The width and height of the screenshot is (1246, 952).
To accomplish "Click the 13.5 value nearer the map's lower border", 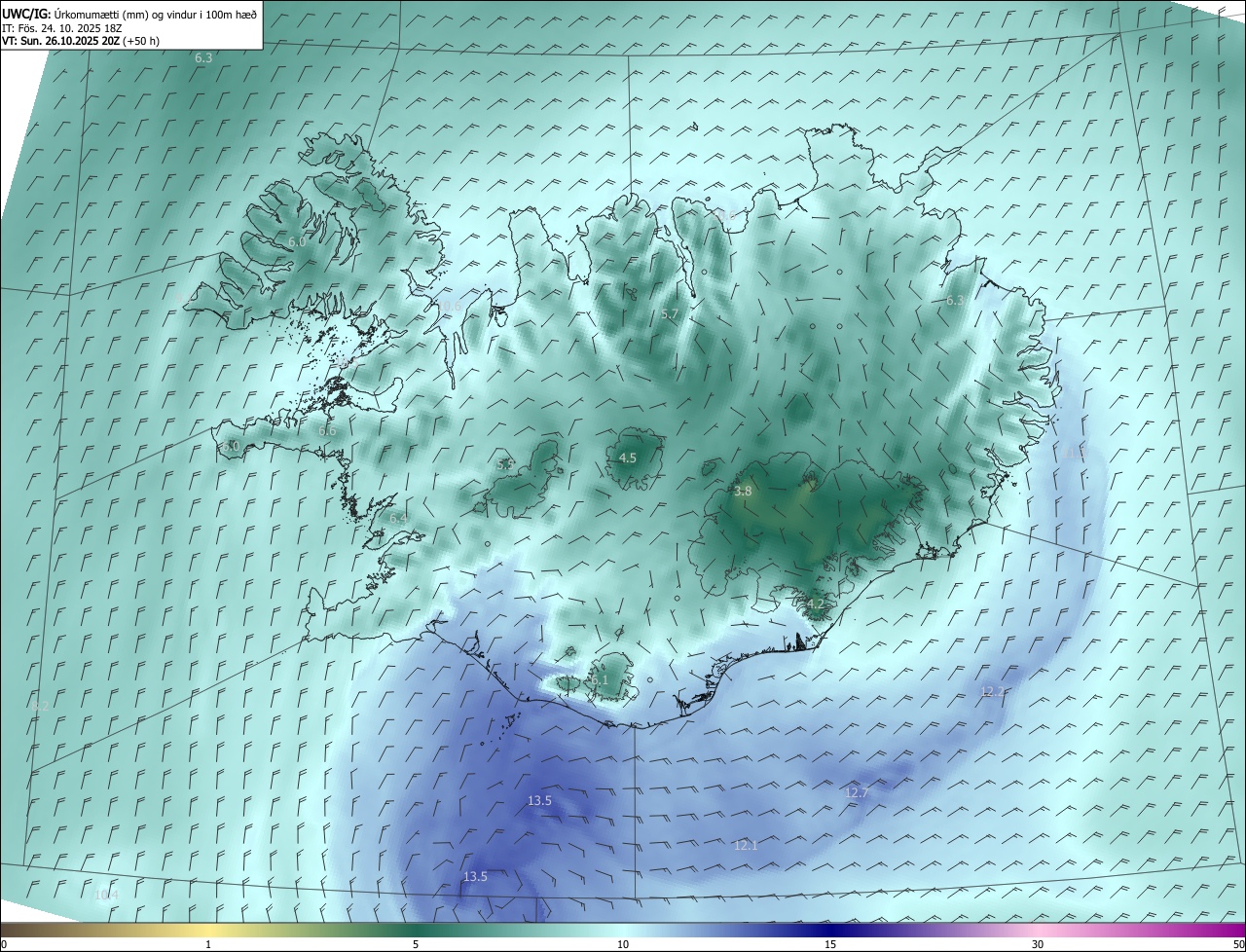I will click(x=474, y=876).
